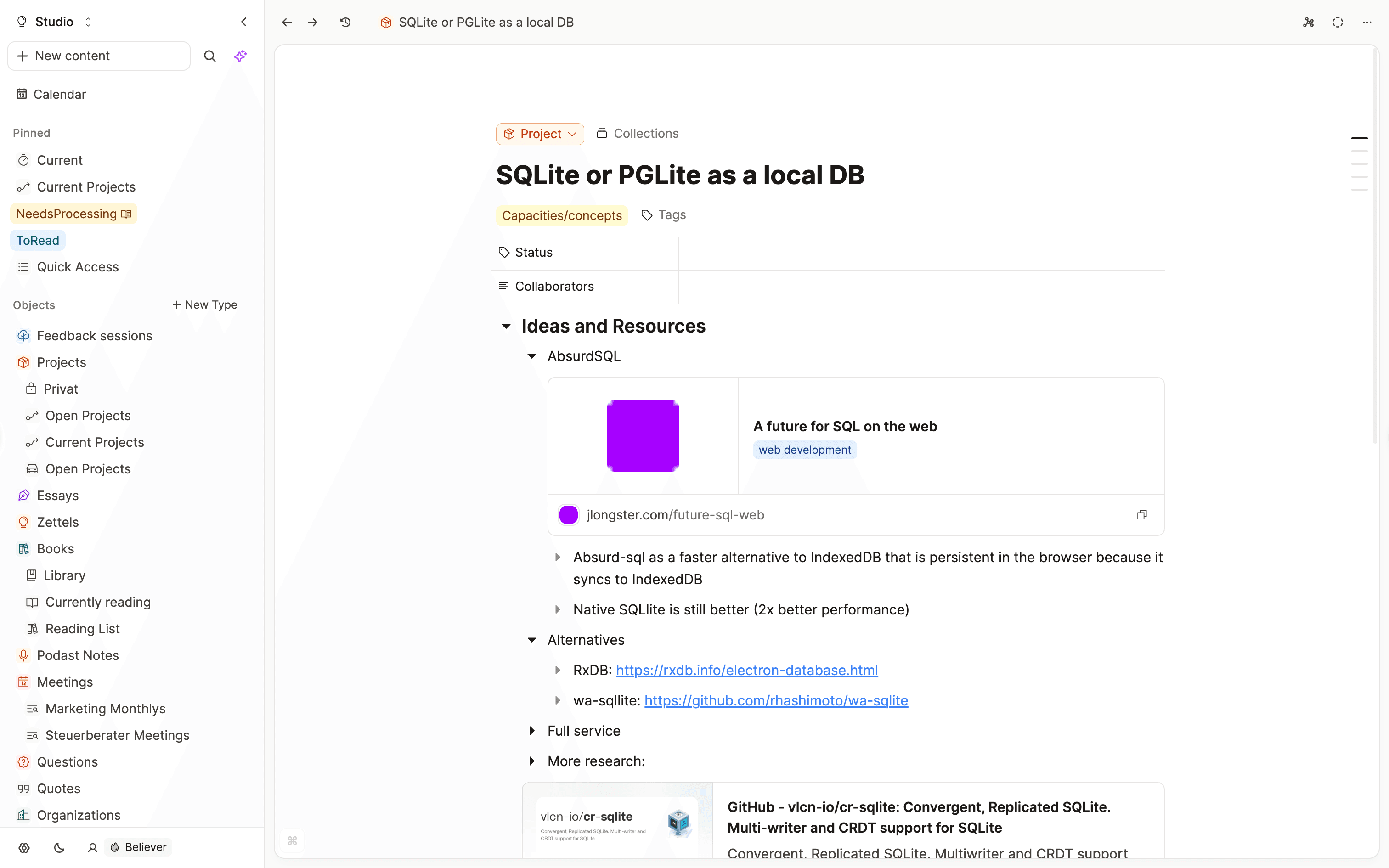Collapse the AbsurdSQL toggle block
The width and height of the screenshot is (1389, 868).
pos(532,356)
